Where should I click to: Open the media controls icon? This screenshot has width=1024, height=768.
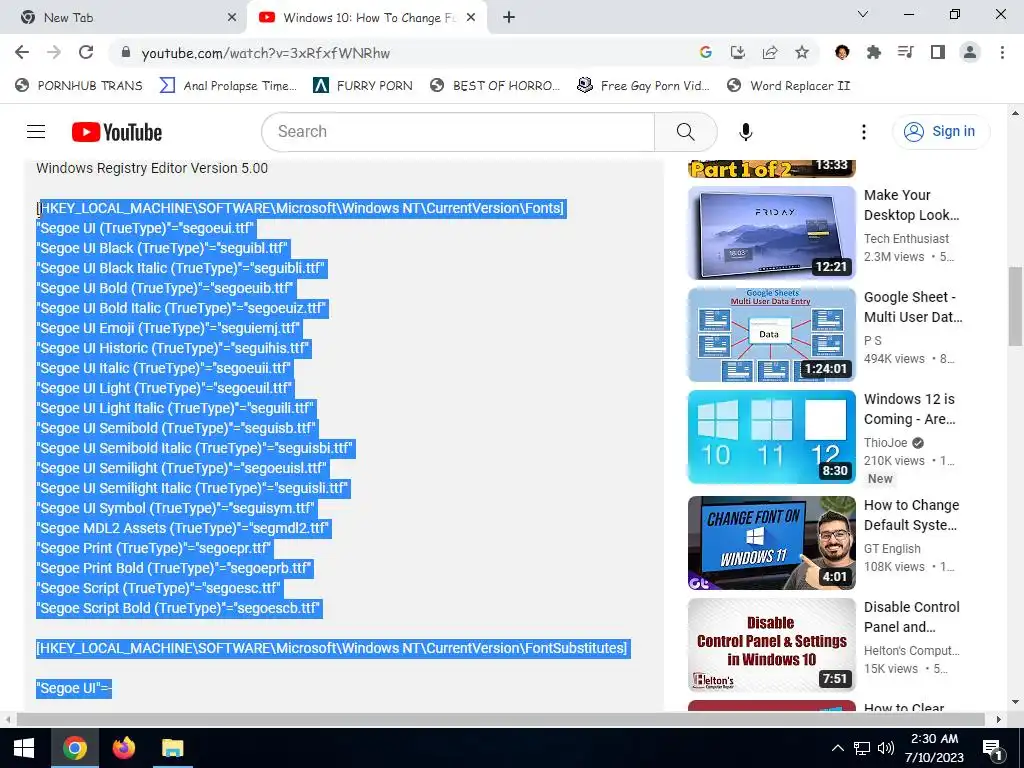tap(905, 52)
